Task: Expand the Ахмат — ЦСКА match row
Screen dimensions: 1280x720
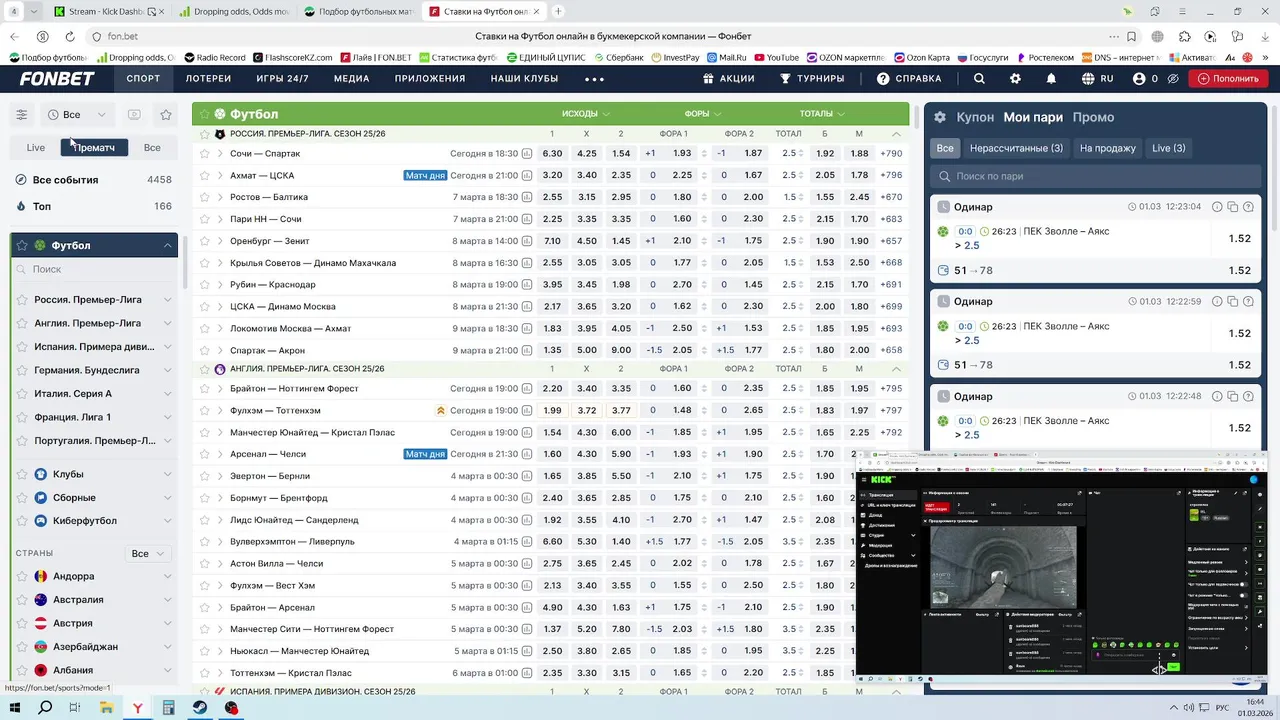Action: coord(220,176)
